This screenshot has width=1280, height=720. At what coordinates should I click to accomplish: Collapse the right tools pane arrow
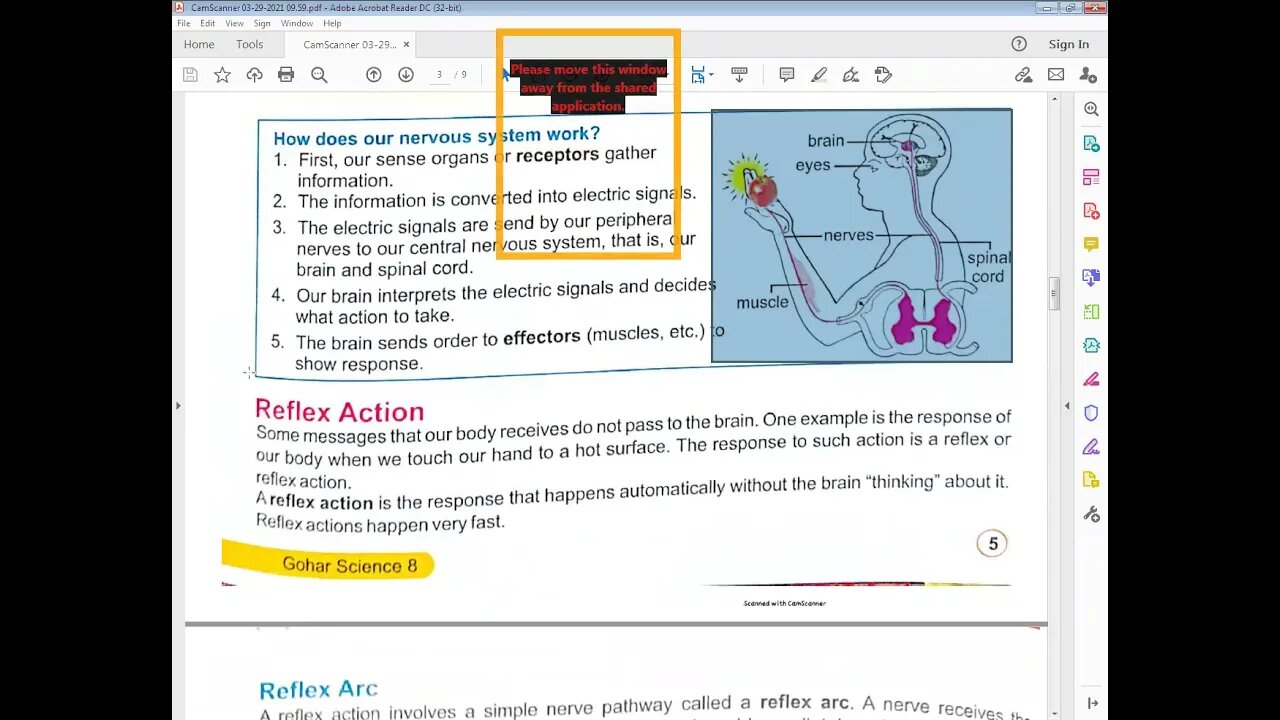[x=1067, y=406]
